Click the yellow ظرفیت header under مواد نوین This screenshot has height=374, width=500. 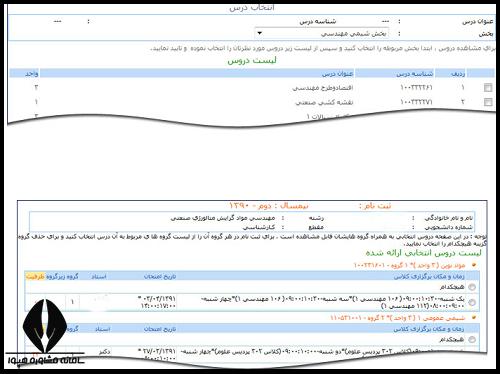35,276
